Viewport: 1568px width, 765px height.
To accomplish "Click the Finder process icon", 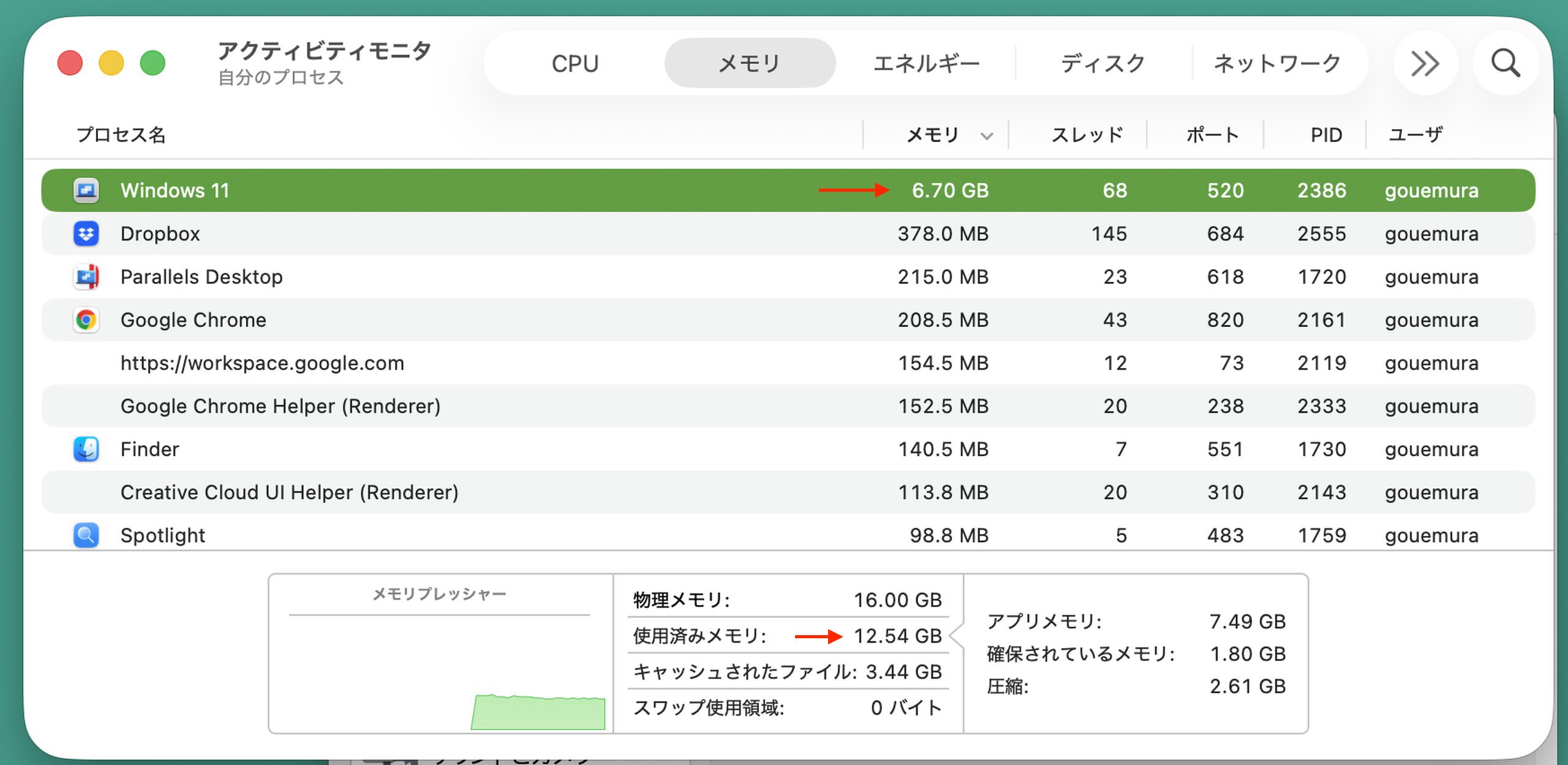I will click(86, 449).
